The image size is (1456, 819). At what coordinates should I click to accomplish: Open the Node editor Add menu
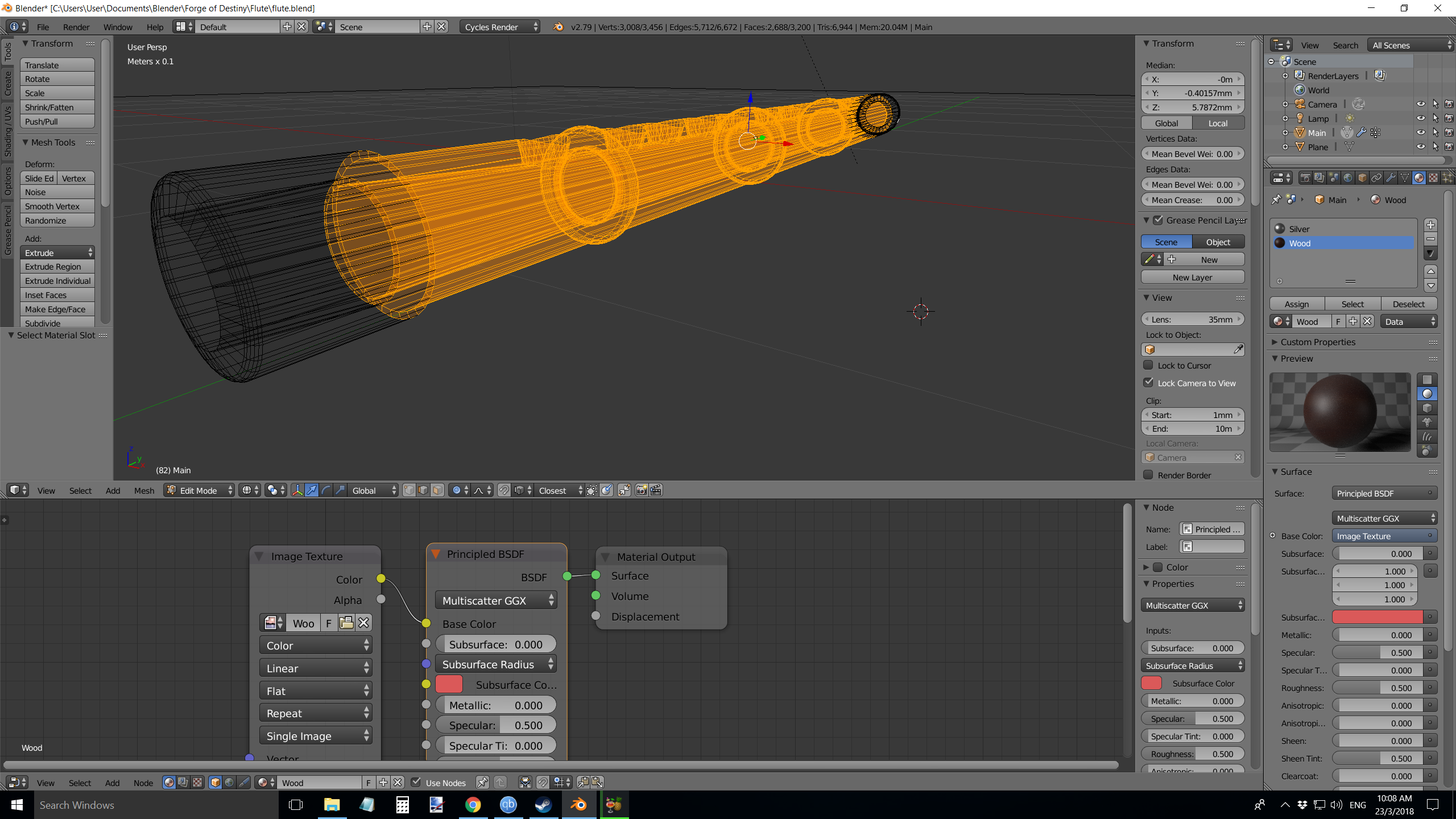tap(112, 781)
